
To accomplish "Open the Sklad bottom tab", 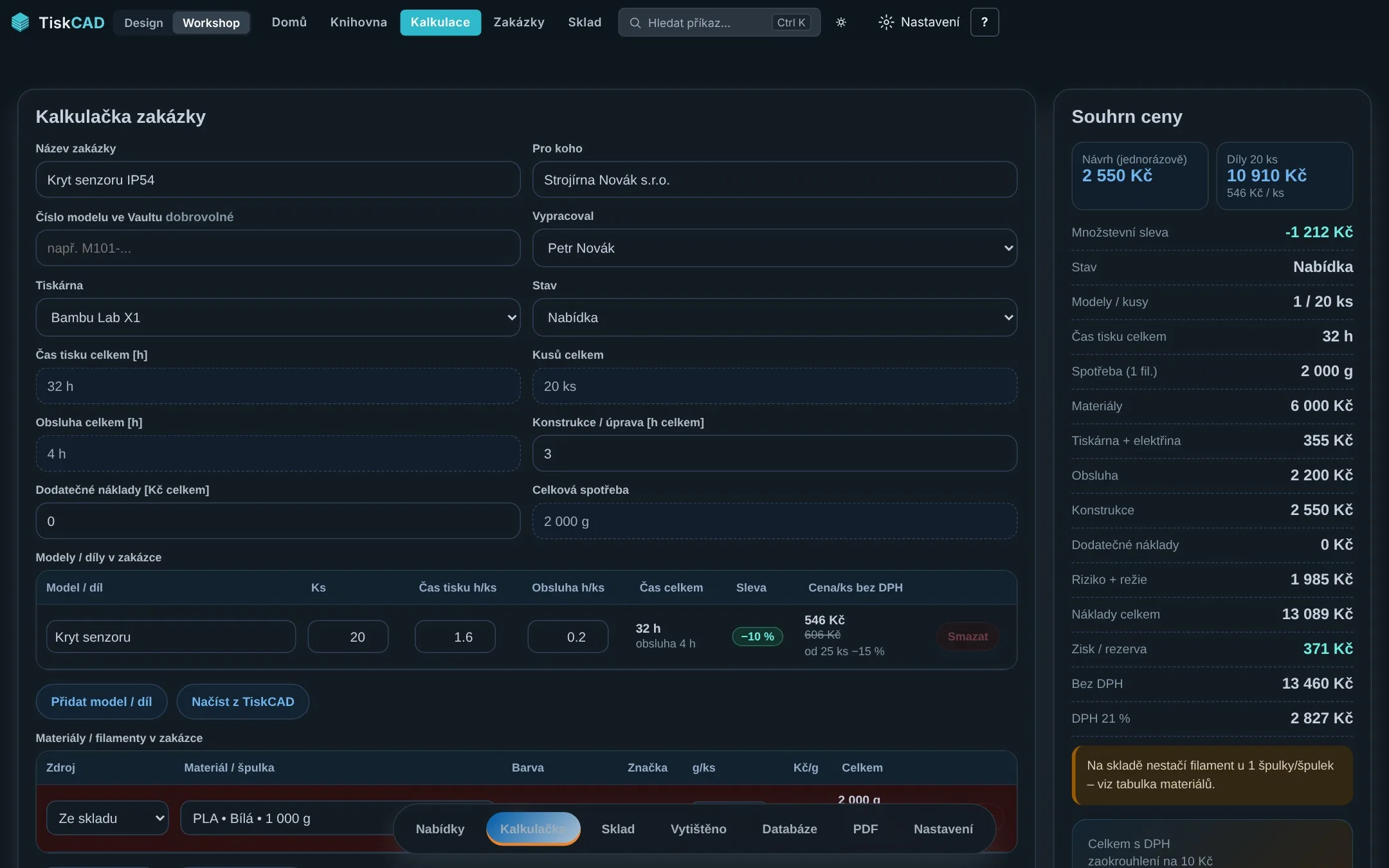I will 617,829.
